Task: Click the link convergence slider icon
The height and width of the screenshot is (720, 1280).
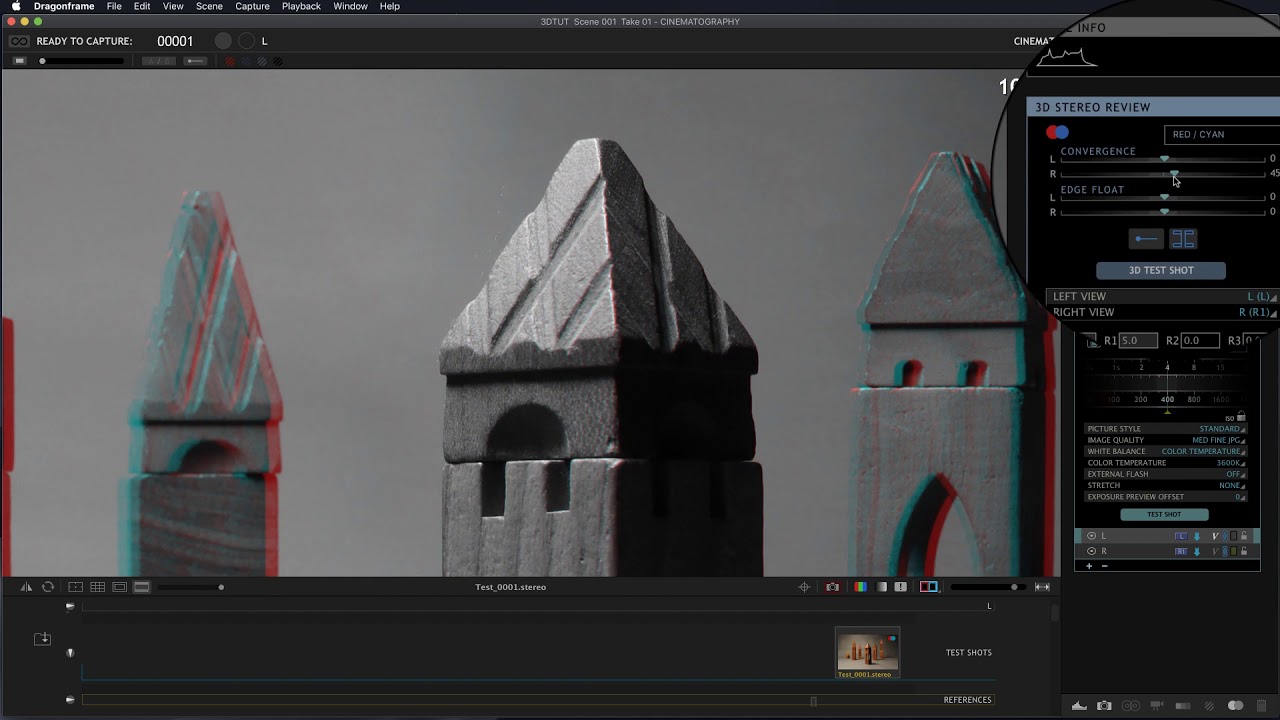Action: [x=1146, y=239]
